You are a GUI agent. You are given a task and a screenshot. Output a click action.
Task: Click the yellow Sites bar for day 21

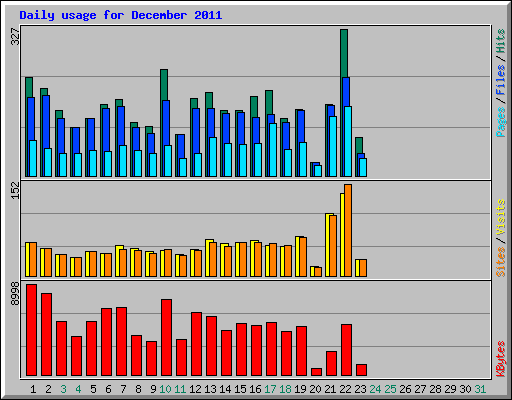pos(327,245)
